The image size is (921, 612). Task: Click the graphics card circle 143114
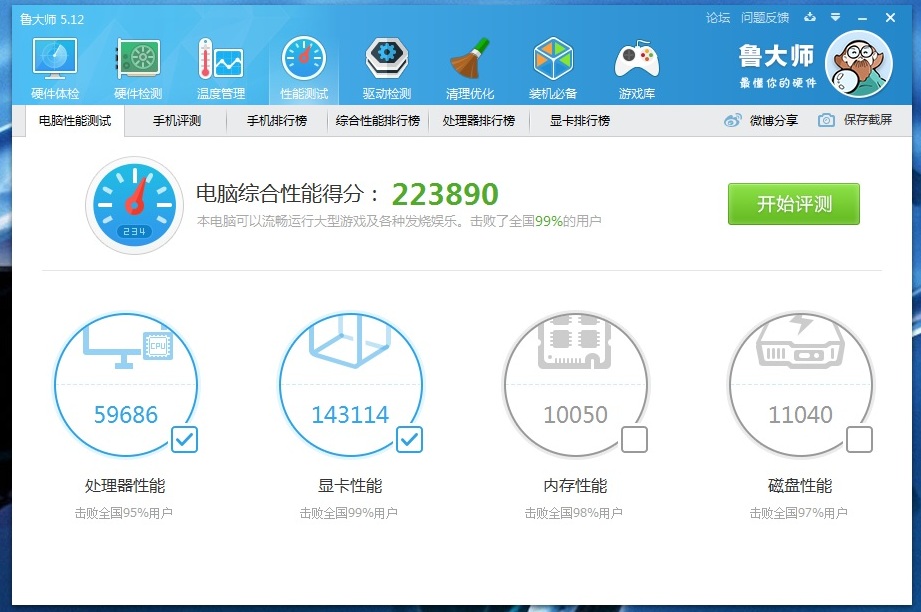tap(351, 385)
